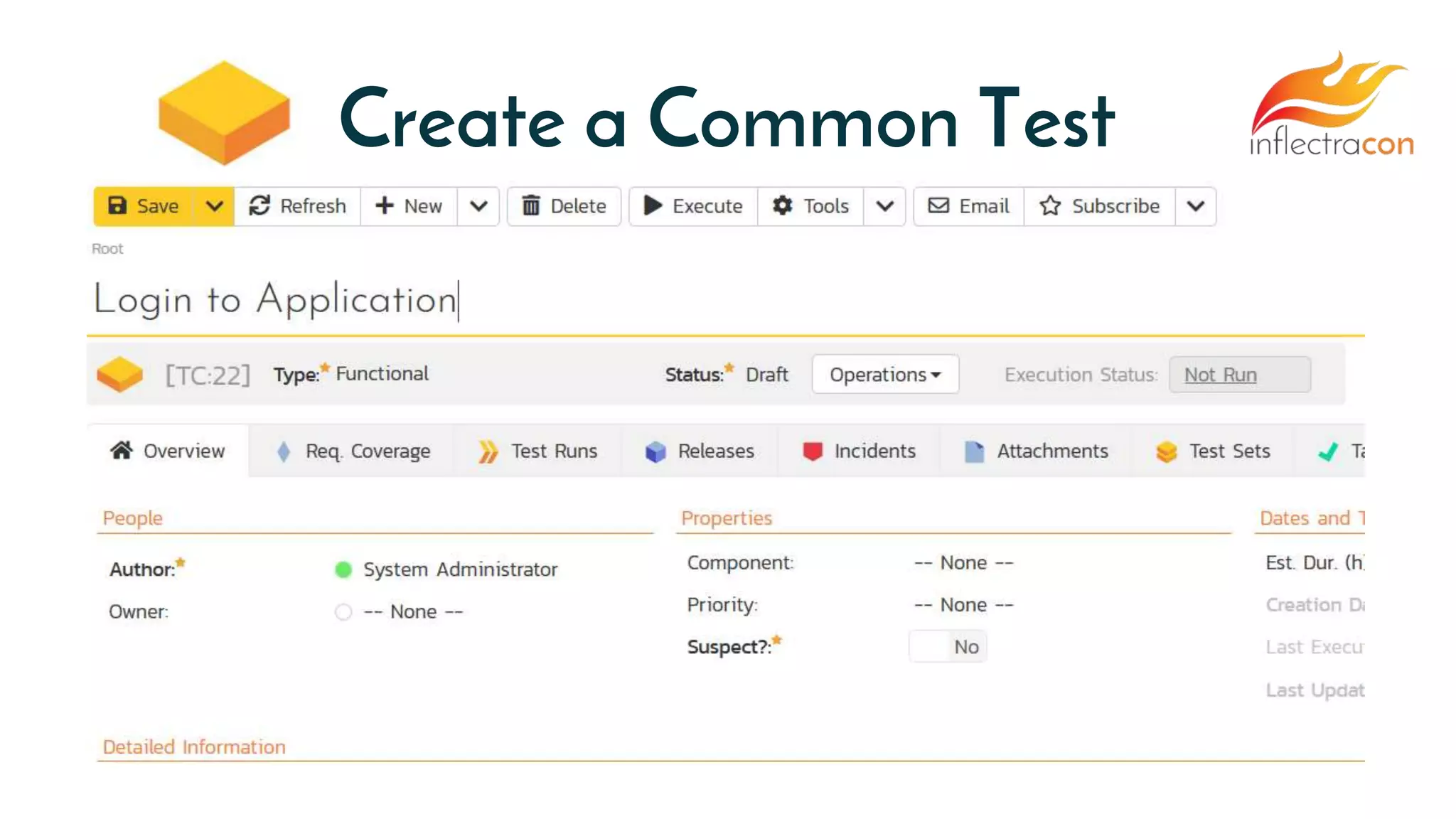The width and height of the screenshot is (1456, 819).
Task: Click the Refresh button
Action: [x=298, y=207]
